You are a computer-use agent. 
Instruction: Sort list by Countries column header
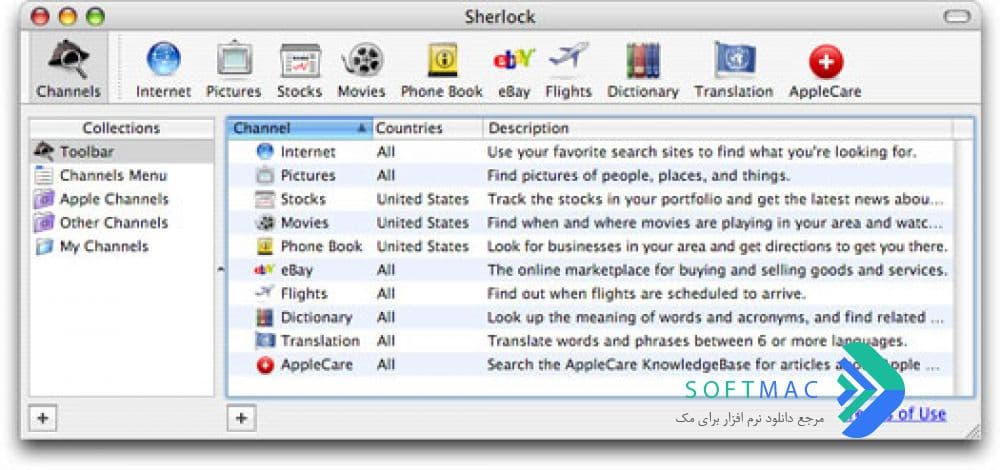coord(427,128)
